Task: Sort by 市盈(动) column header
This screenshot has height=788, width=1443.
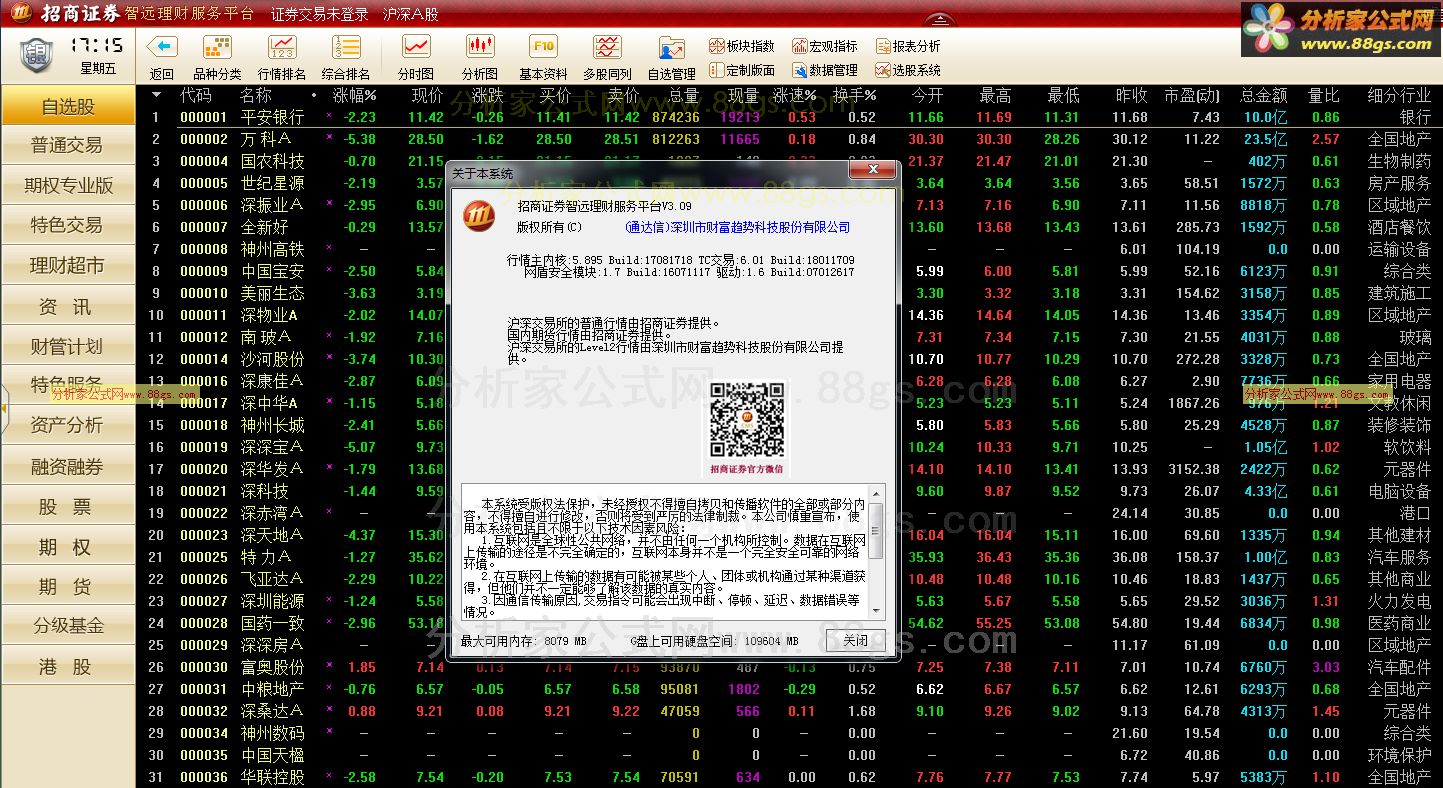Action: [x=1192, y=95]
